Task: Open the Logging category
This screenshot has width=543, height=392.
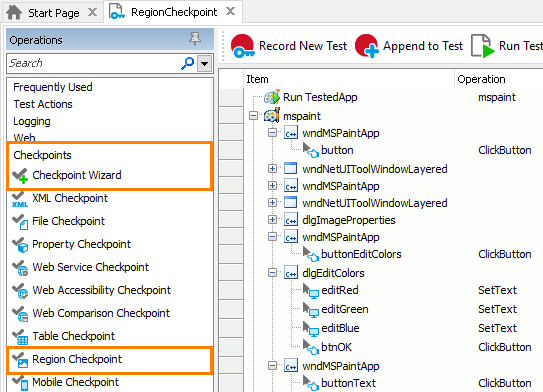Action: (x=32, y=122)
